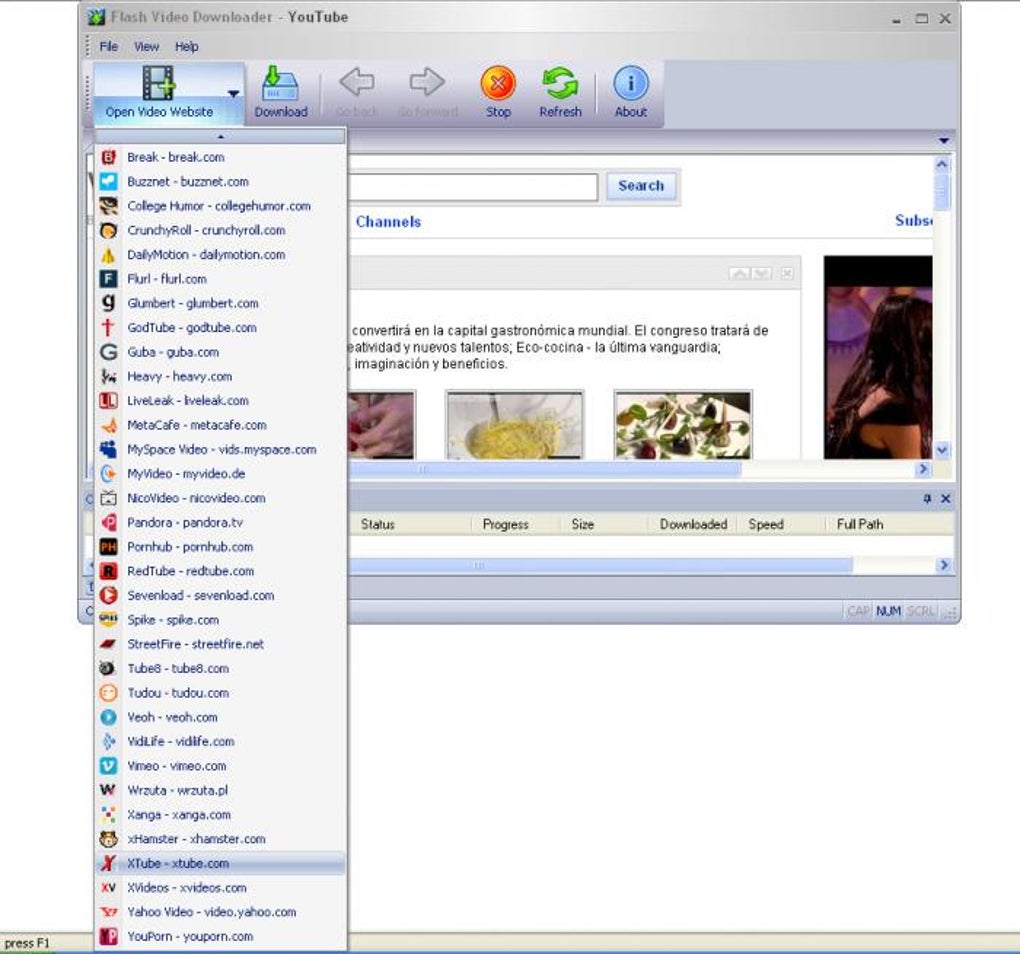Click the Open Video Website film icon
This screenshot has height=954, width=1020.
(159, 83)
